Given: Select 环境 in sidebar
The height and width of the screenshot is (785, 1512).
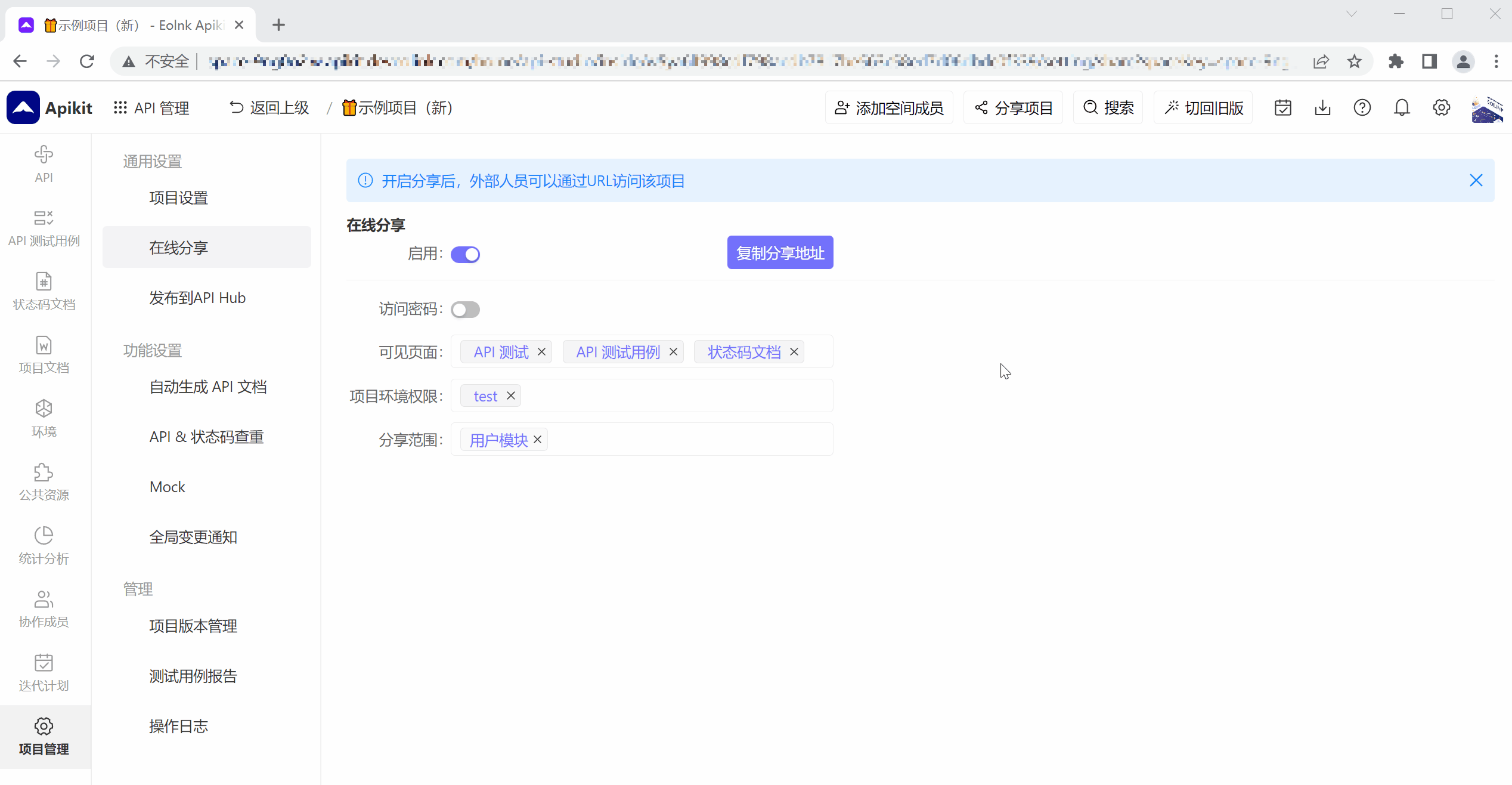Looking at the screenshot, I should point(44,418).
